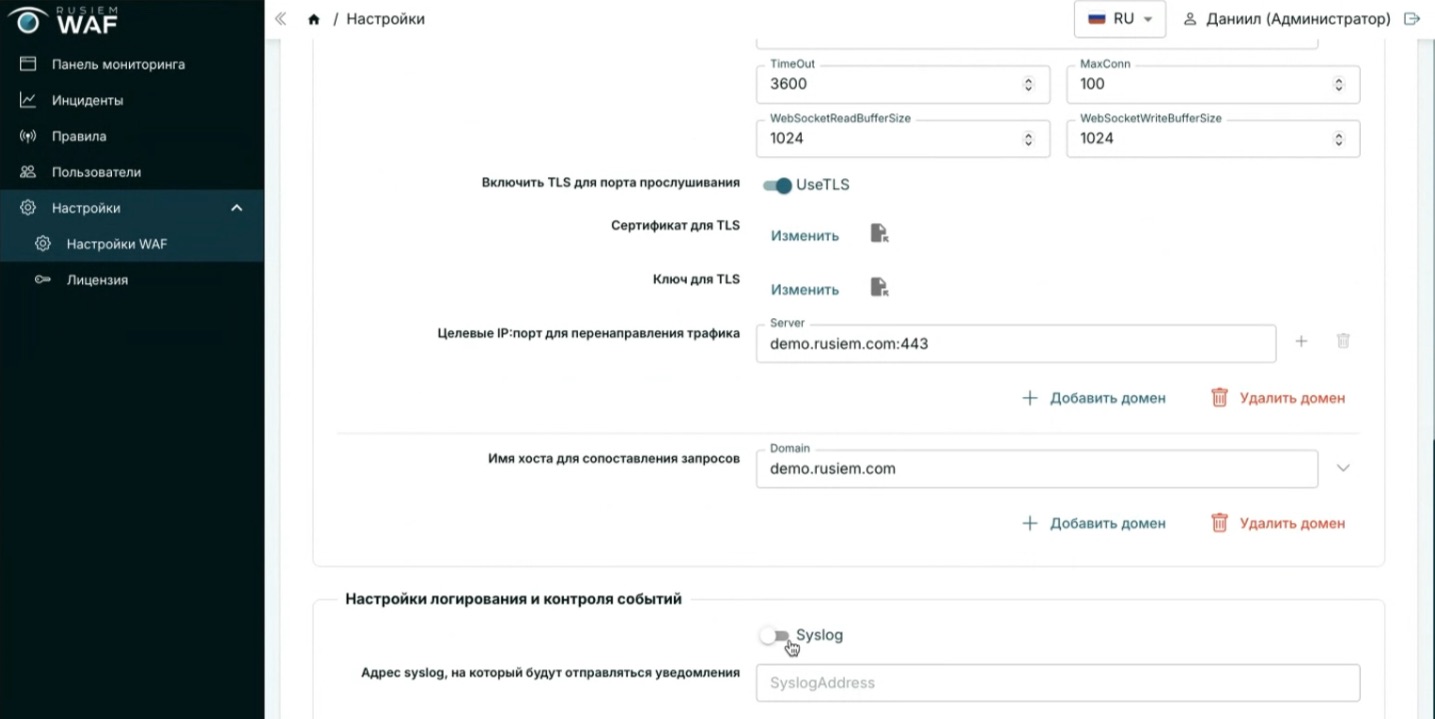The height and width of the screenshot is (719, 1435).
Task: Open Инциденты in the sidebar
Action: click(87, 100)
